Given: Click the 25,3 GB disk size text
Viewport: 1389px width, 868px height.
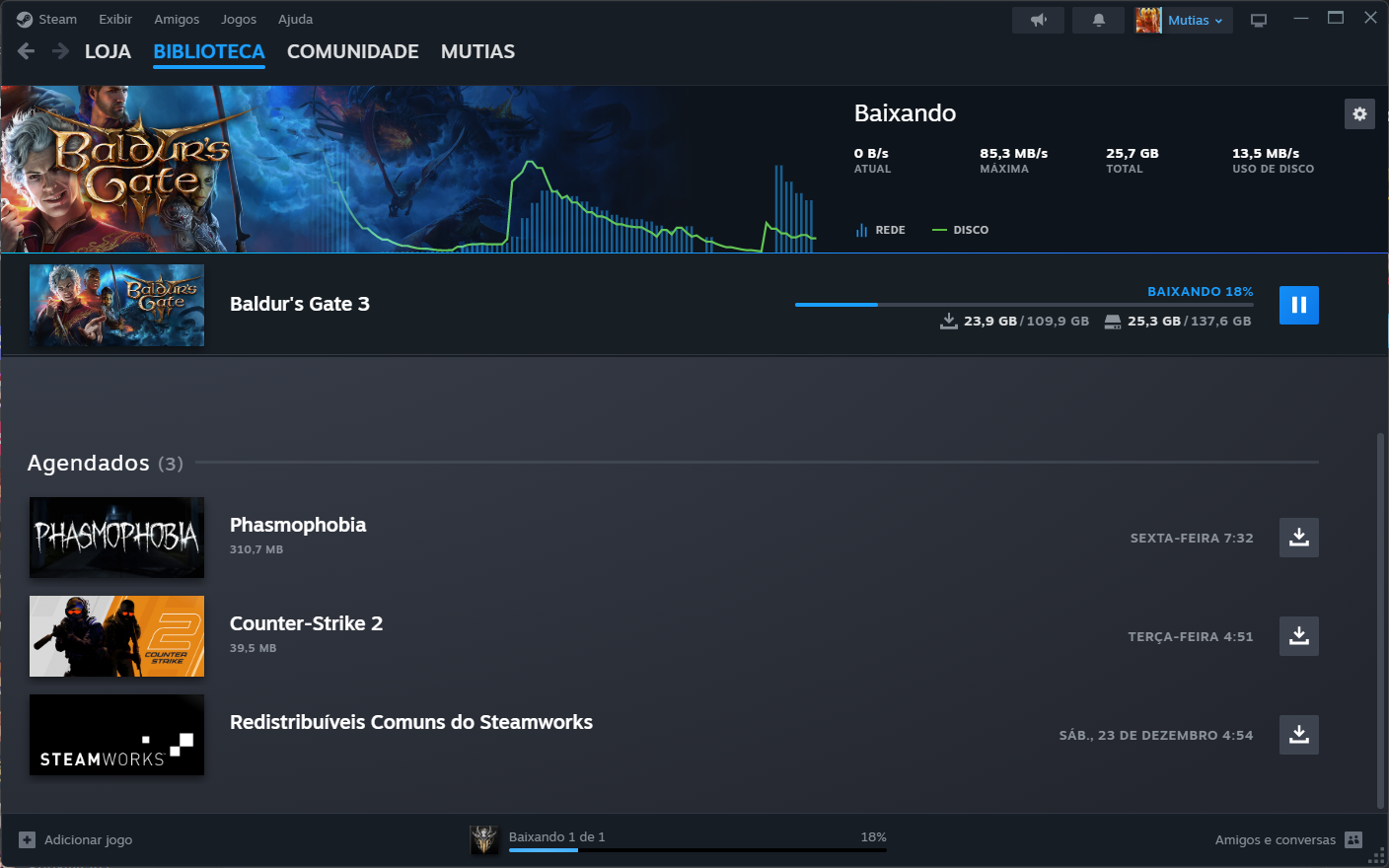Looking at the screenshot, I should 1154,321.
